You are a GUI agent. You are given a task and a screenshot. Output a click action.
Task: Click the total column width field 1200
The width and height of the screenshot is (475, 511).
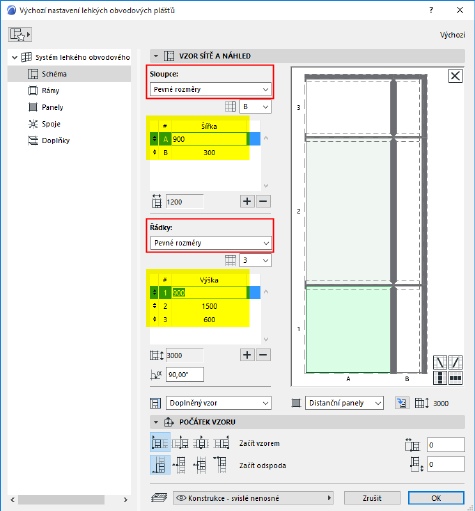[x=185, y=202]
